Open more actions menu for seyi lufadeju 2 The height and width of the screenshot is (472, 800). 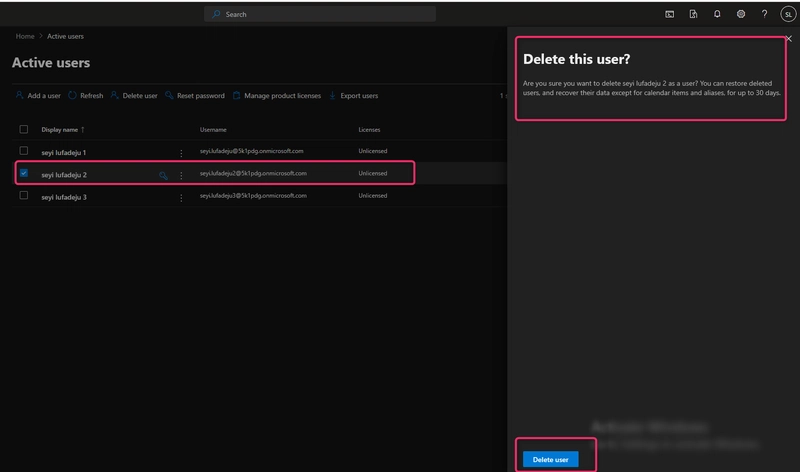coord(181,176)
